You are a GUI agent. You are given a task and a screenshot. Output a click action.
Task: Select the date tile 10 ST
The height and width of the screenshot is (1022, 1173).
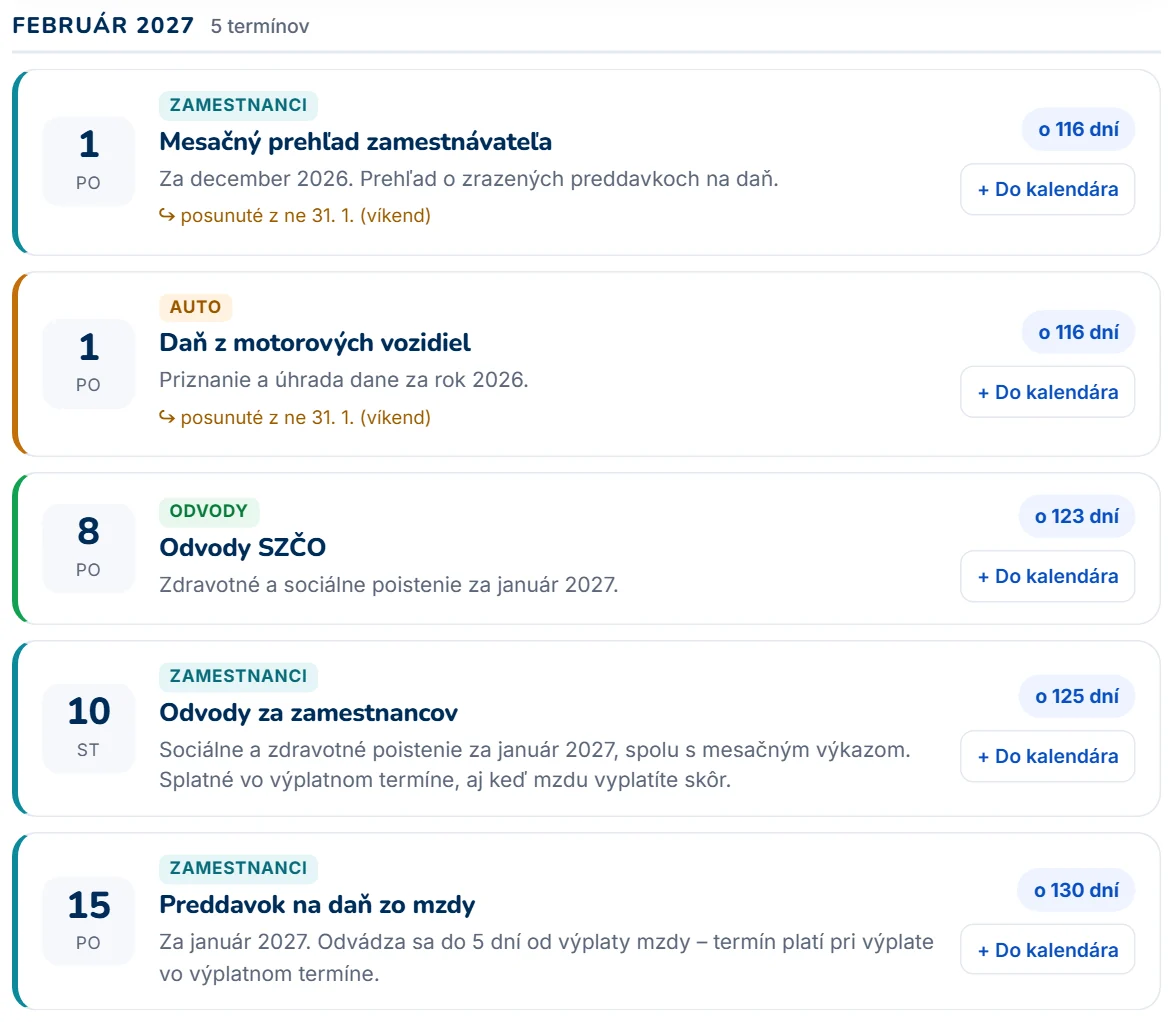(x=88, y=728)
